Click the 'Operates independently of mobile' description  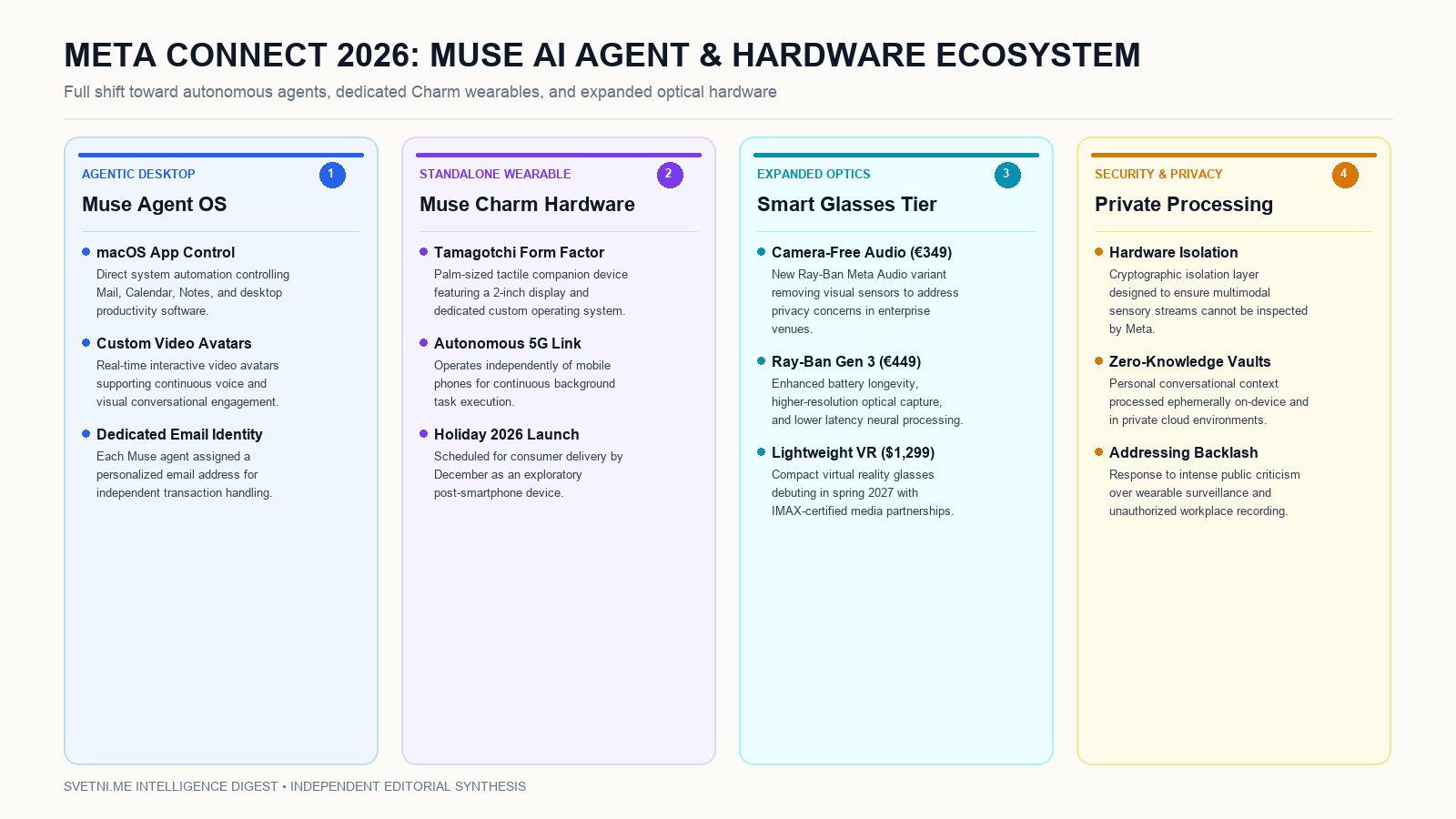524,383
